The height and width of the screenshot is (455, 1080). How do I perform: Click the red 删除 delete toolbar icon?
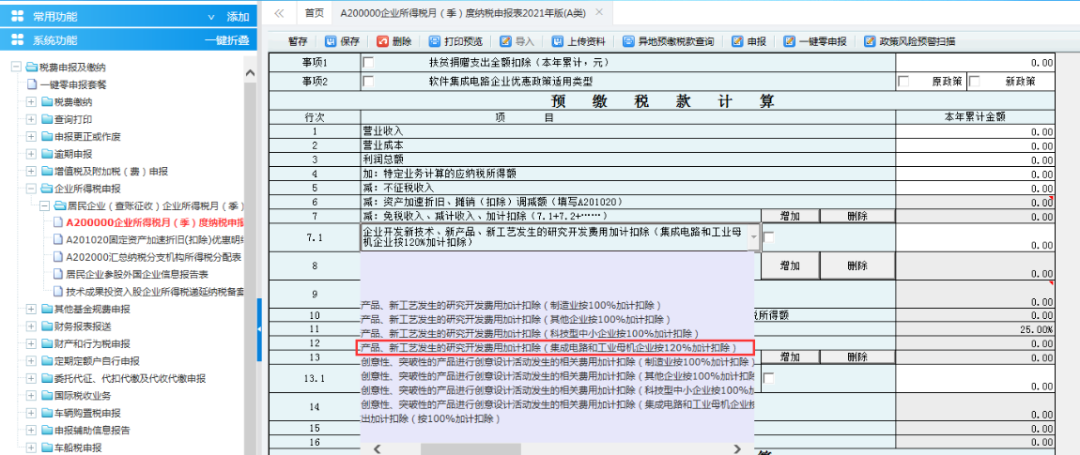[382, 41]
